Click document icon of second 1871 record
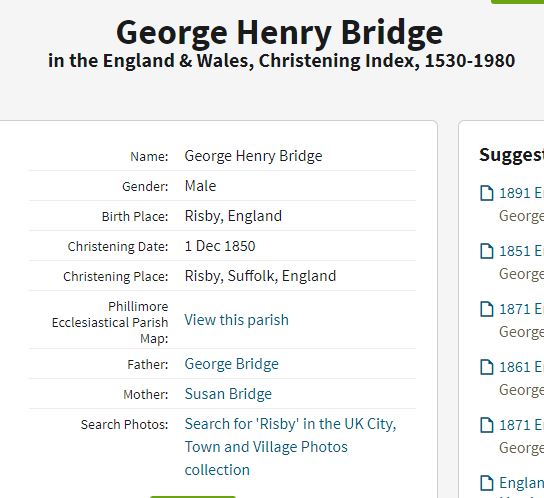544x498 pixels. pos(486,425)
